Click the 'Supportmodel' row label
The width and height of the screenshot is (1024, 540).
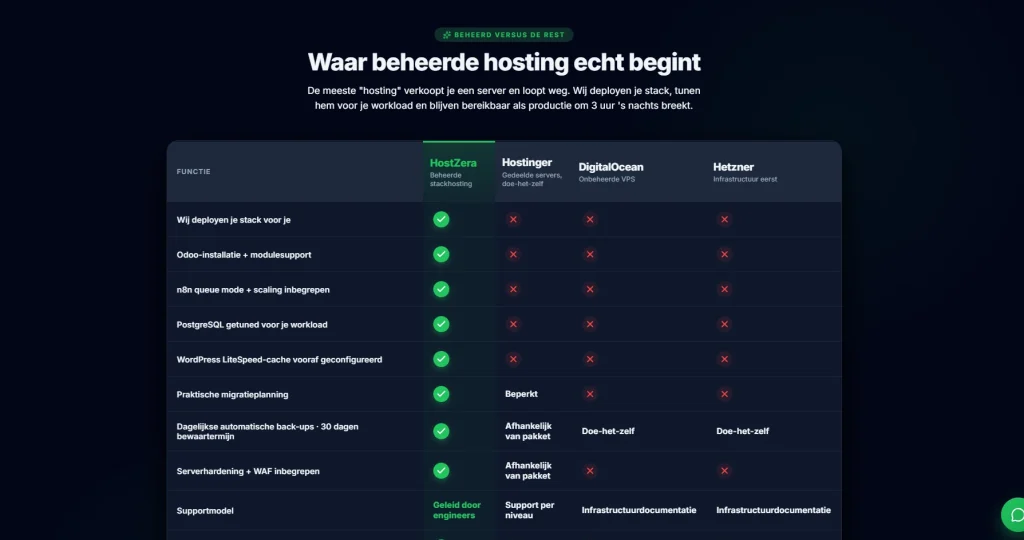click(x=205, y=511)
